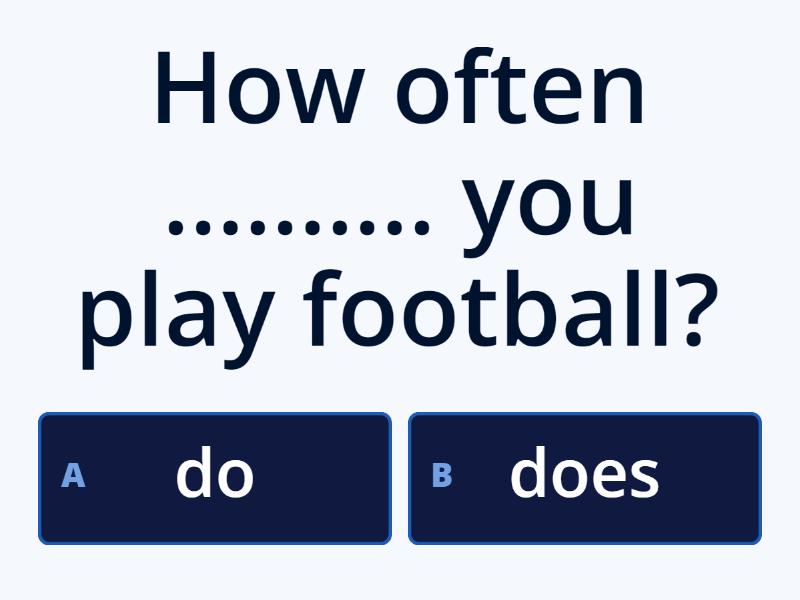Image resolution: width=800 pixels, height=600 pixels.
Task: Click the letter A label on answer option
Action: [x=71, y=477]
